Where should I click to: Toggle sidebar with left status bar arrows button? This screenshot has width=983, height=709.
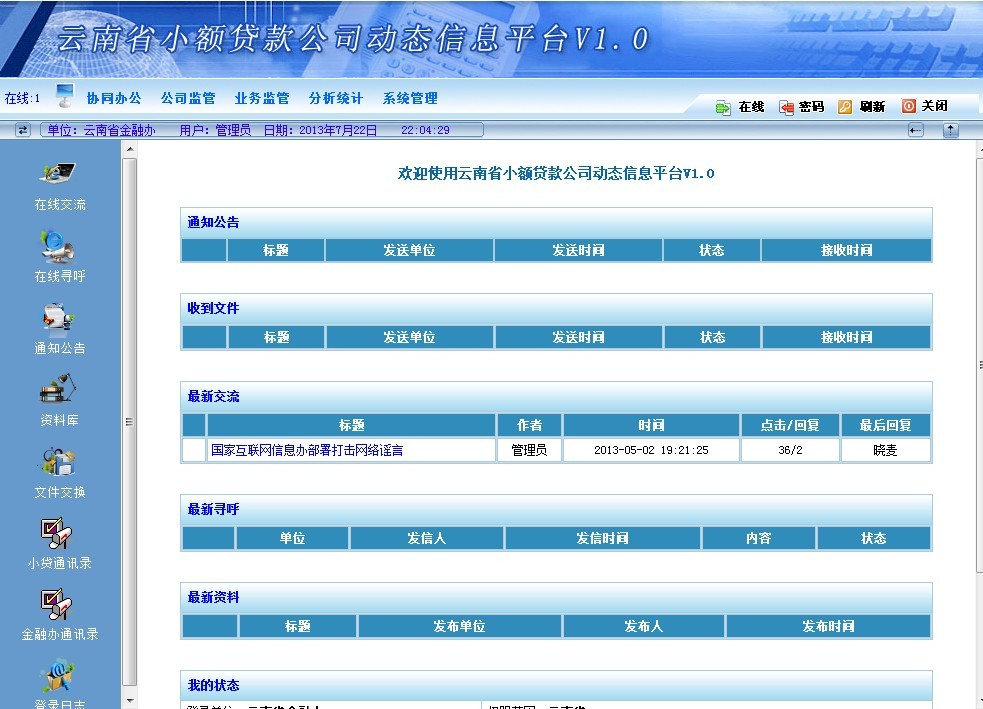coord(23,130)
